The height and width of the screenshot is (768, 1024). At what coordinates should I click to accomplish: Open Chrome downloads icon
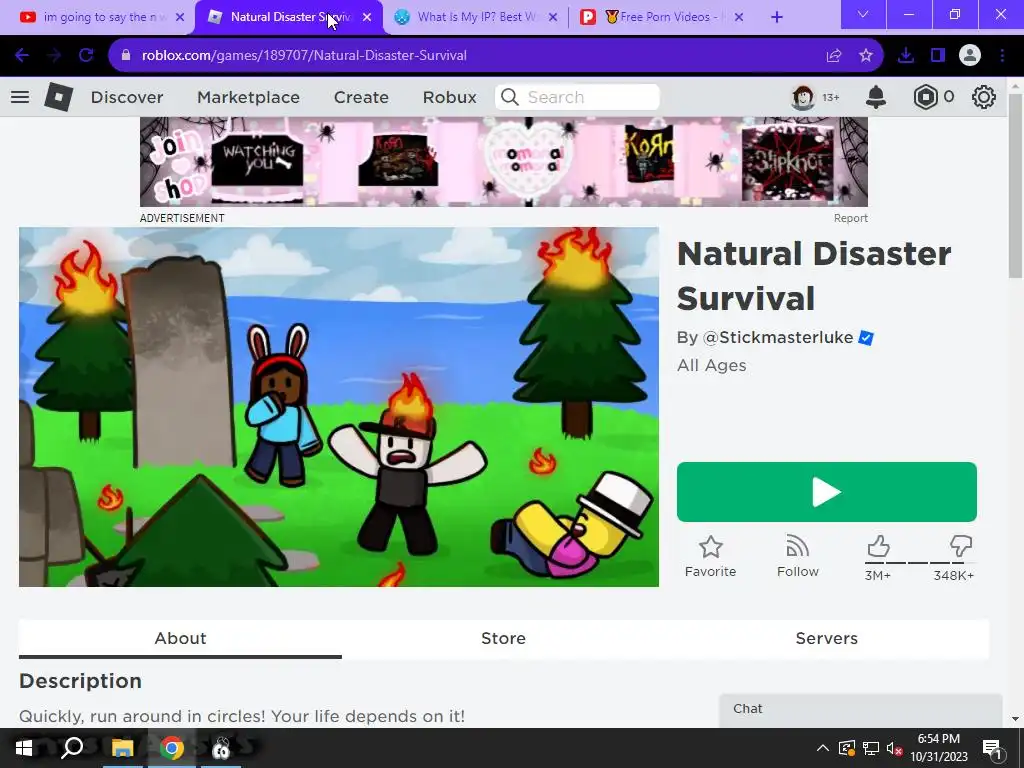[906, 56]
